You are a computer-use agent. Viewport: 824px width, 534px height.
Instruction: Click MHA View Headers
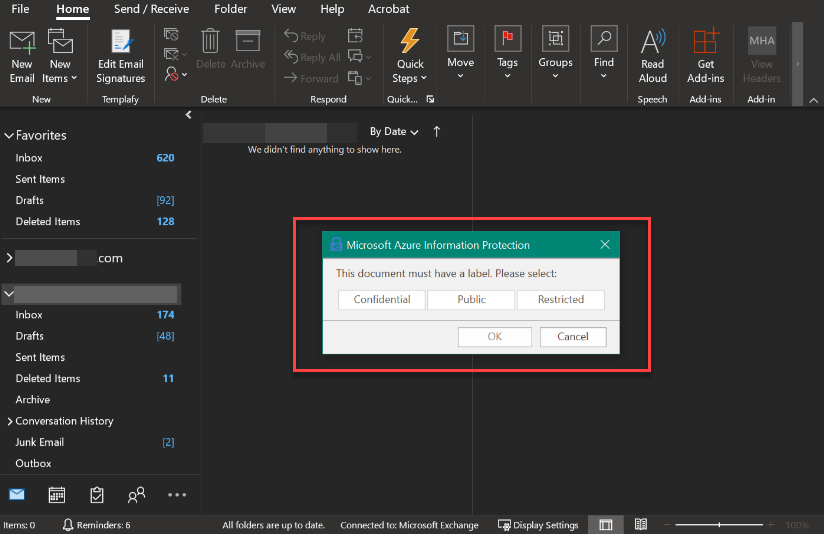click(x=761, y=56)
